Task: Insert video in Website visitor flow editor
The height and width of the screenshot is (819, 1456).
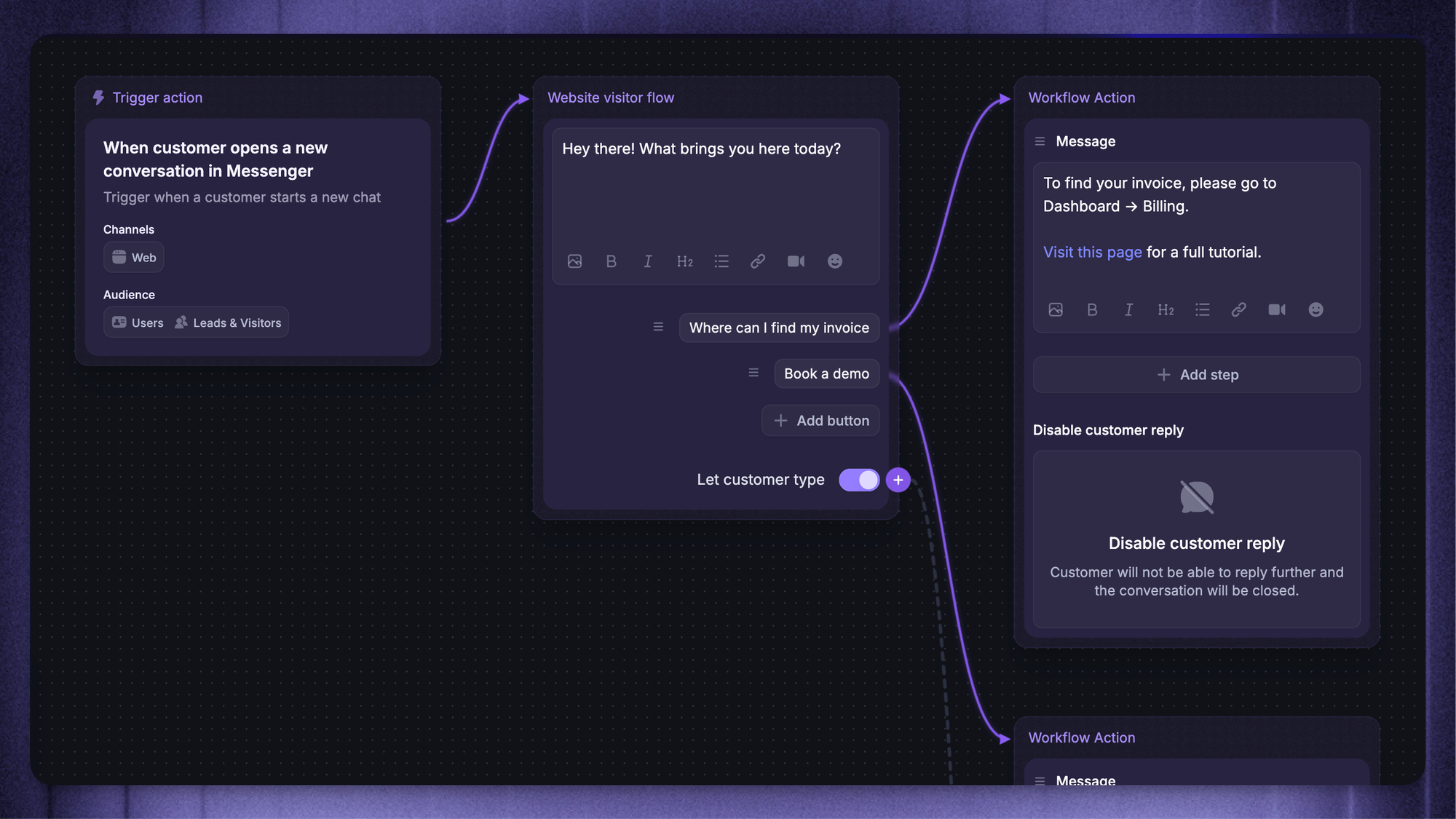Action: [x=796, y=261]
